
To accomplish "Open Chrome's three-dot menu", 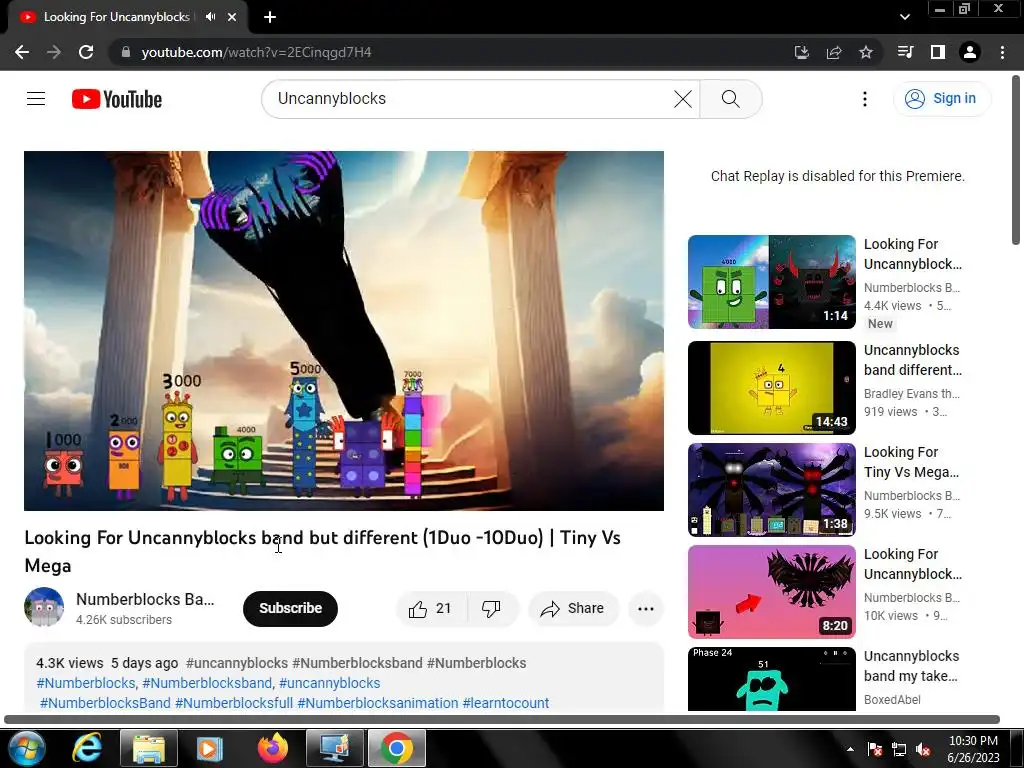I will (x=1002, y=52).
